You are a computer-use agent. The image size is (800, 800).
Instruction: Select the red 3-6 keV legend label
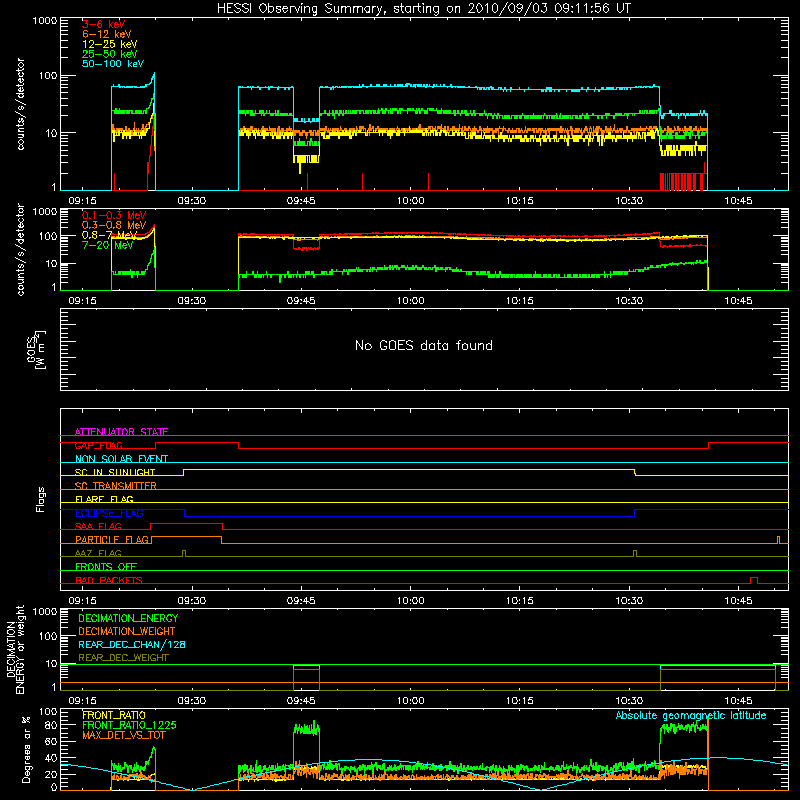coord(104,24)
